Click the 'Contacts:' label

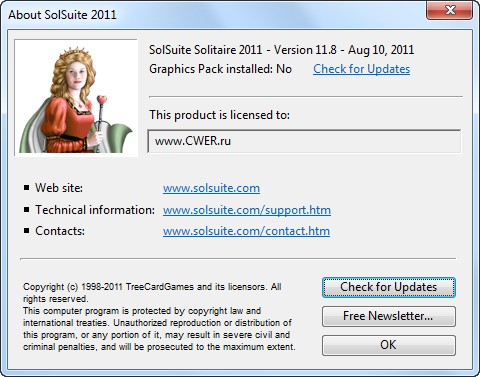click(x=60, y=231)
